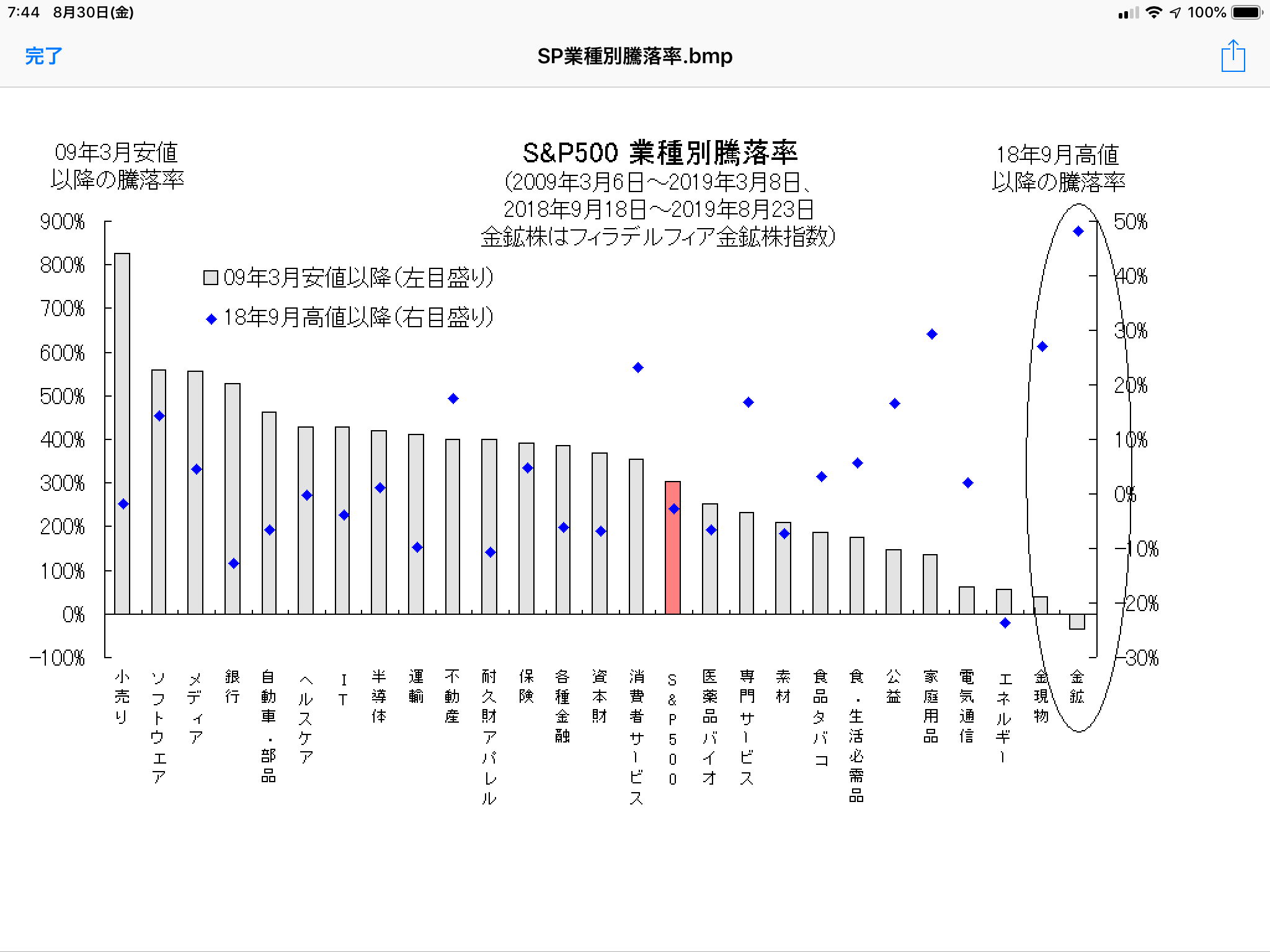This screenshot has height=952, width=1270.
Task: Tap the 自動車・部品 category label
Action: tap(269, 726)
